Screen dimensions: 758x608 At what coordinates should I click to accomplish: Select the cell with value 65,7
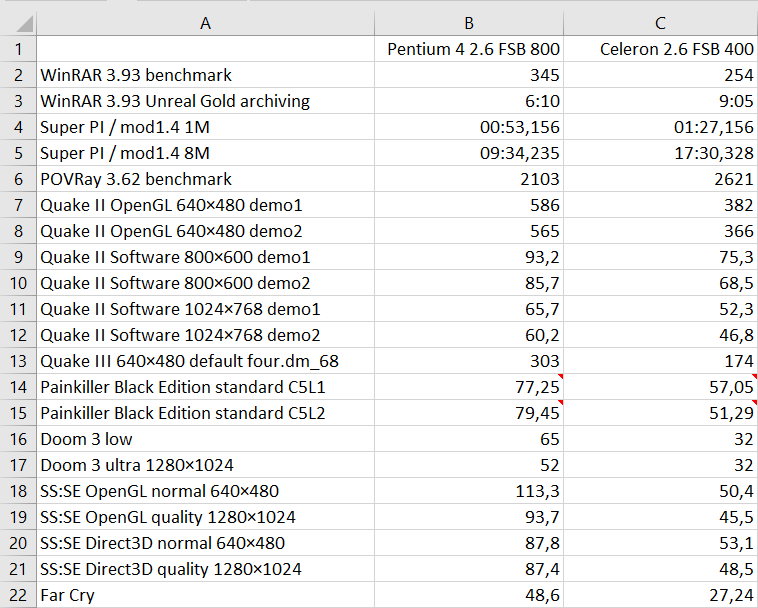469,309
